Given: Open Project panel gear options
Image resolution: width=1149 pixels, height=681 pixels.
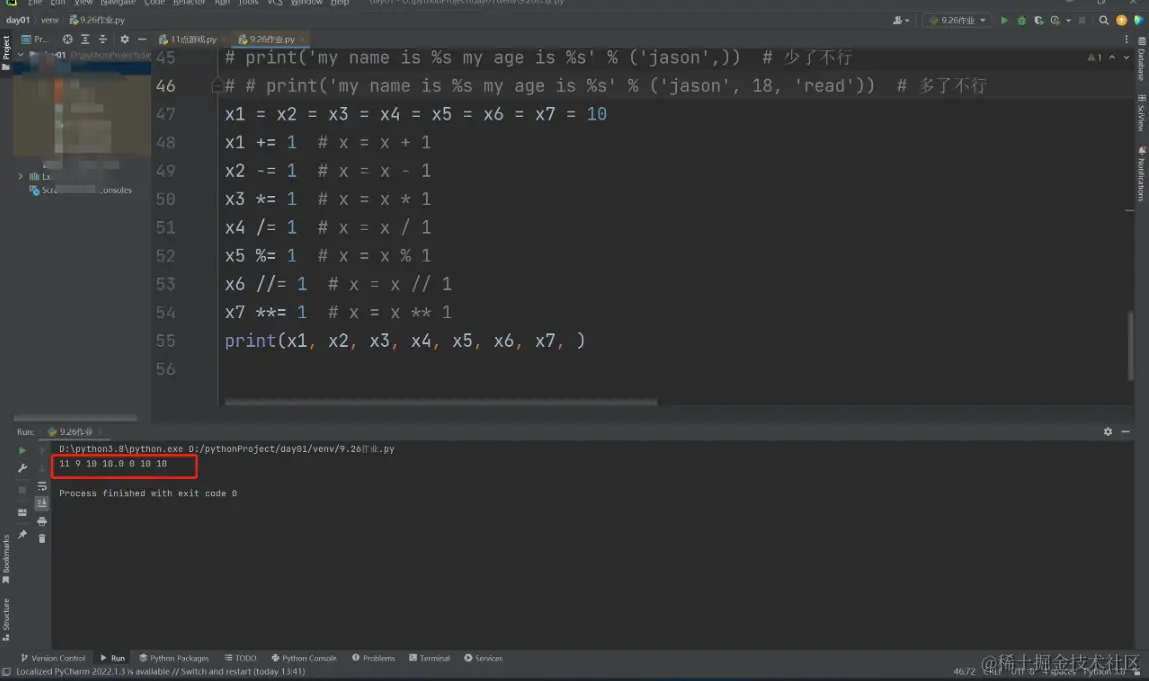Looking at the screenshot, I should pyautogui.click(x=124, y=39).
